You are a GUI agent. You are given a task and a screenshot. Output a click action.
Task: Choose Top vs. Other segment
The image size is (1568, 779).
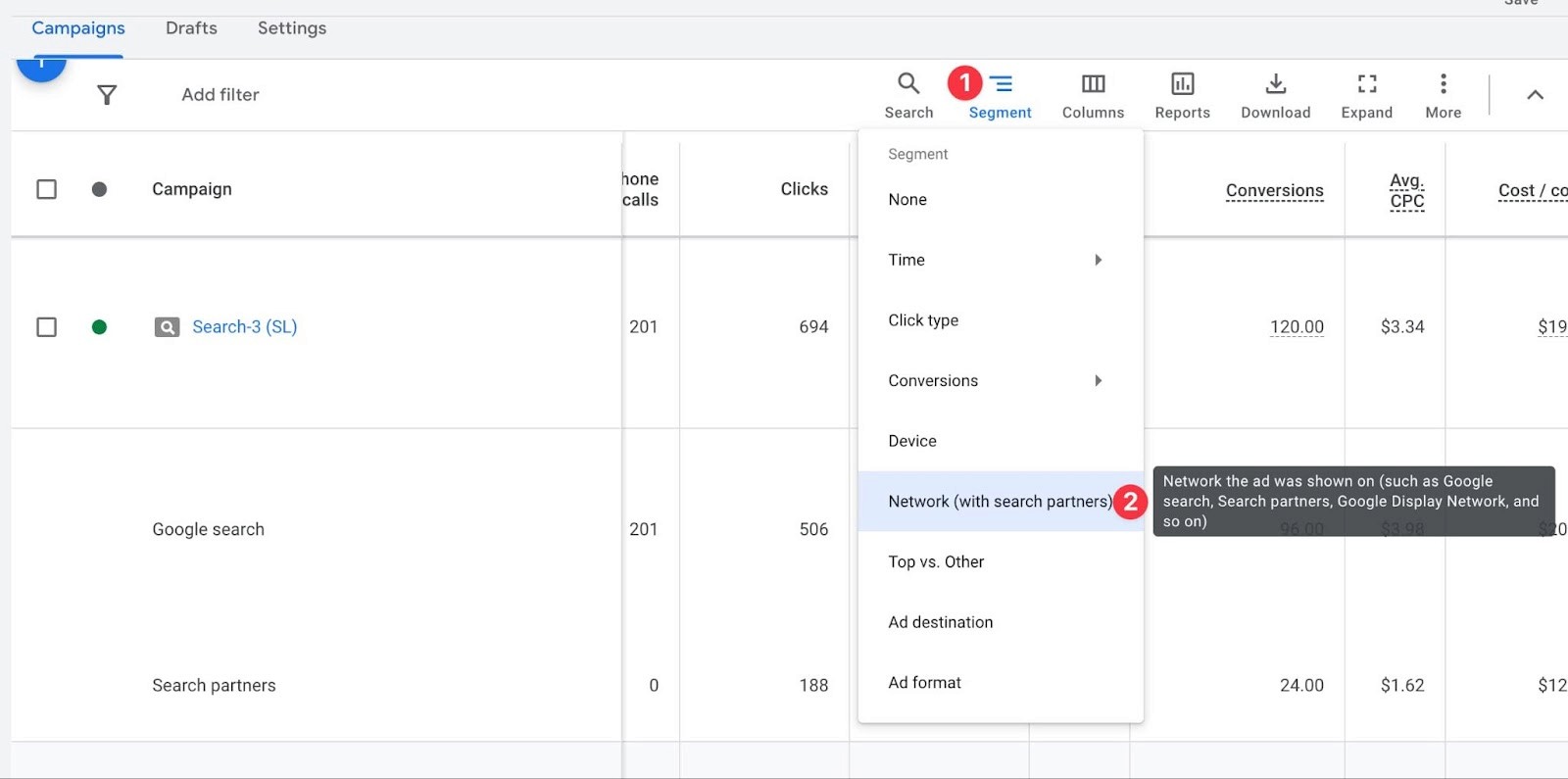click(1001, 561)
